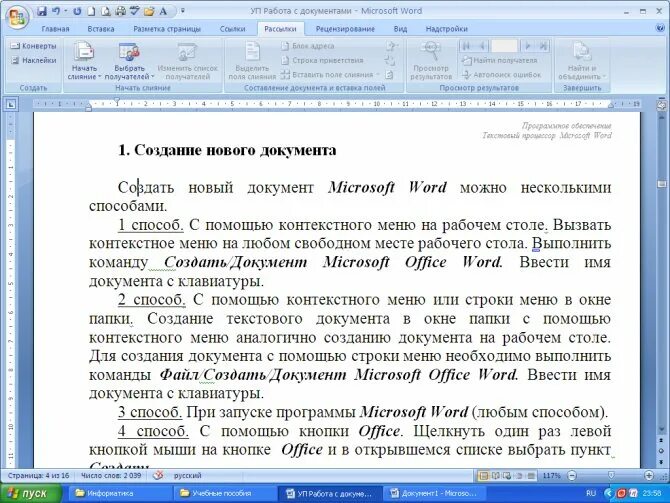This screenshot has width=670, height=503.
Task: Click the Наклейки labels button
Action: [x=33, y=60]
